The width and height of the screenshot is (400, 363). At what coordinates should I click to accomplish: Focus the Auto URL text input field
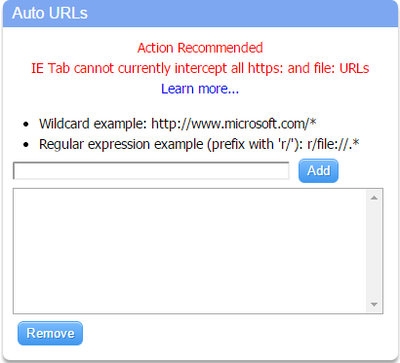click(x=151, y=171)
